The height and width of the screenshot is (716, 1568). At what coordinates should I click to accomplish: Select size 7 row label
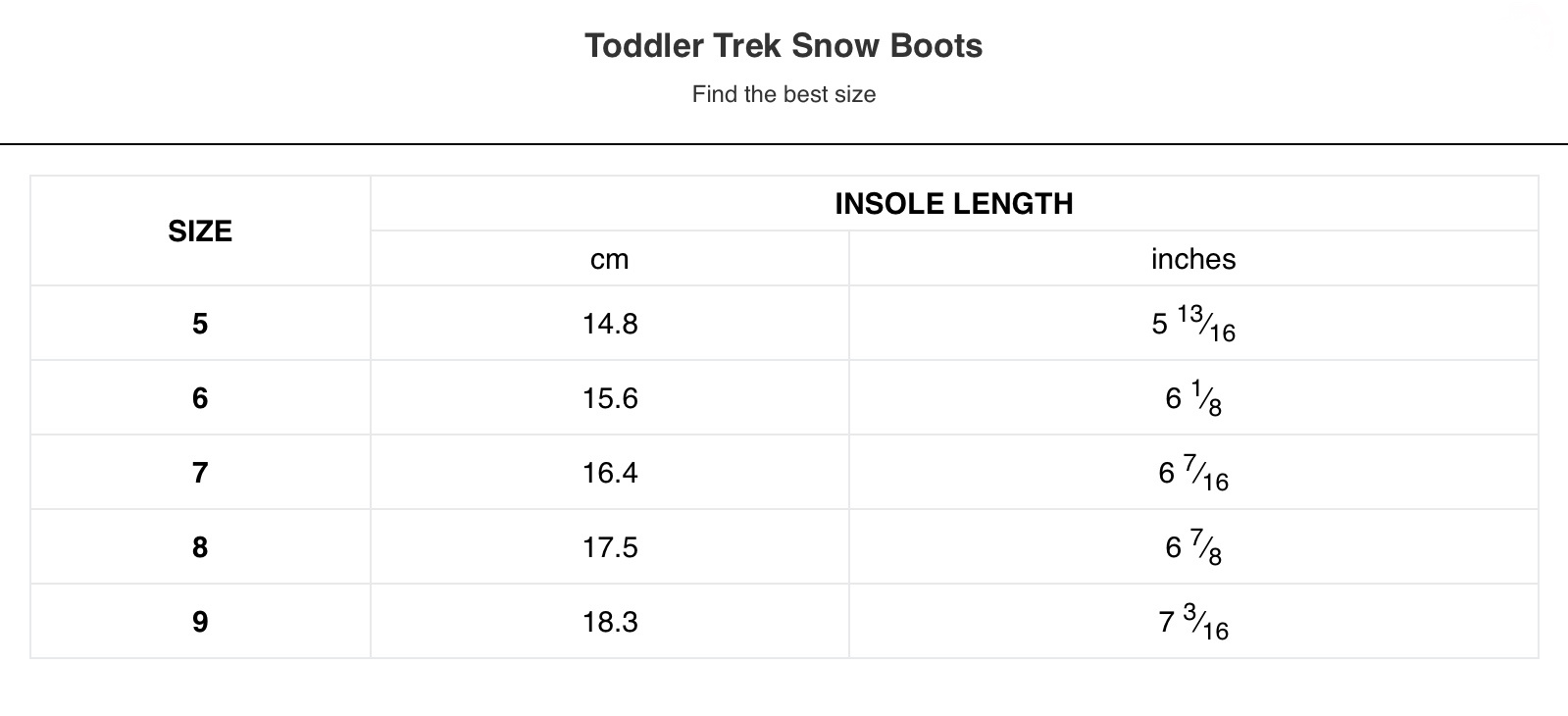[x=200, y=473]
